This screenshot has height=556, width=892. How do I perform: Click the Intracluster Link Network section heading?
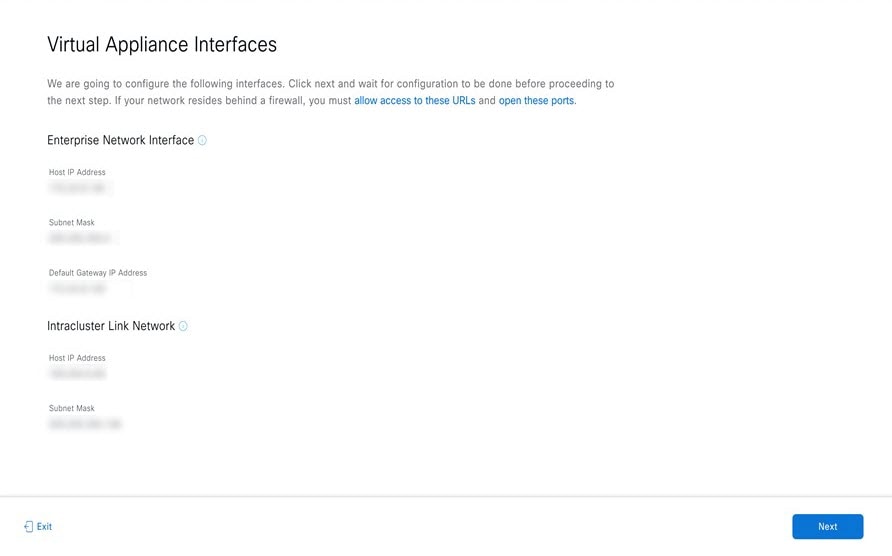(111, 326)
